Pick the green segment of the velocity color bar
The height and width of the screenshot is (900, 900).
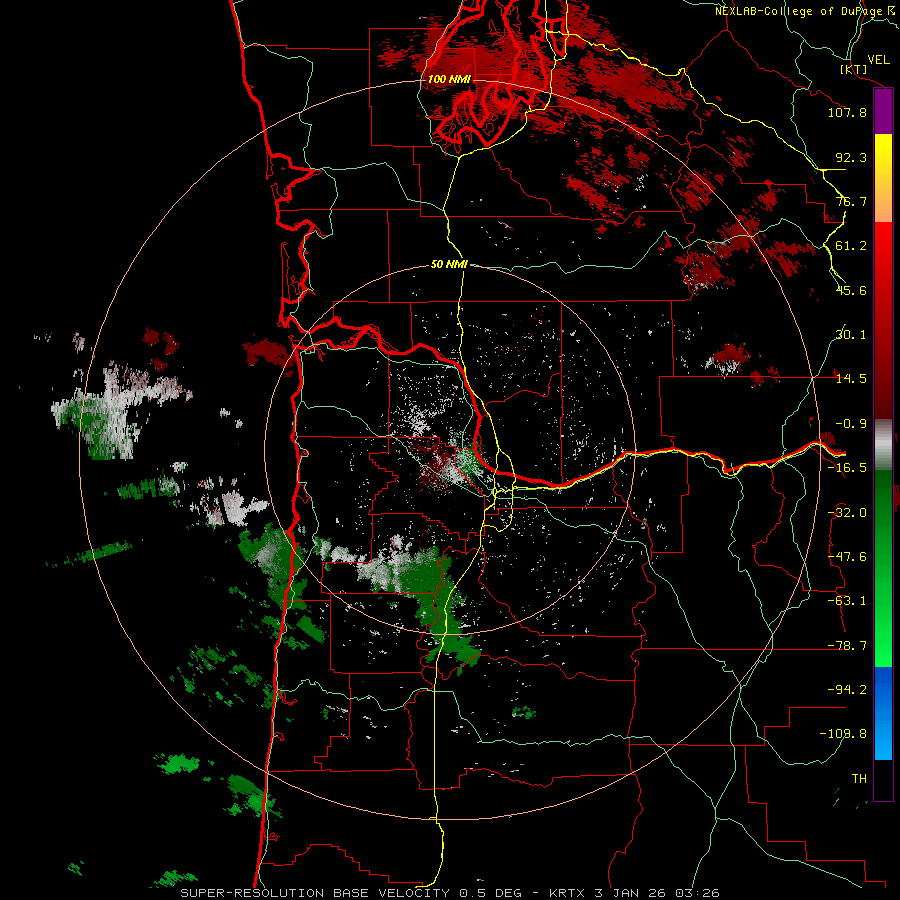(x=883, y=568)
